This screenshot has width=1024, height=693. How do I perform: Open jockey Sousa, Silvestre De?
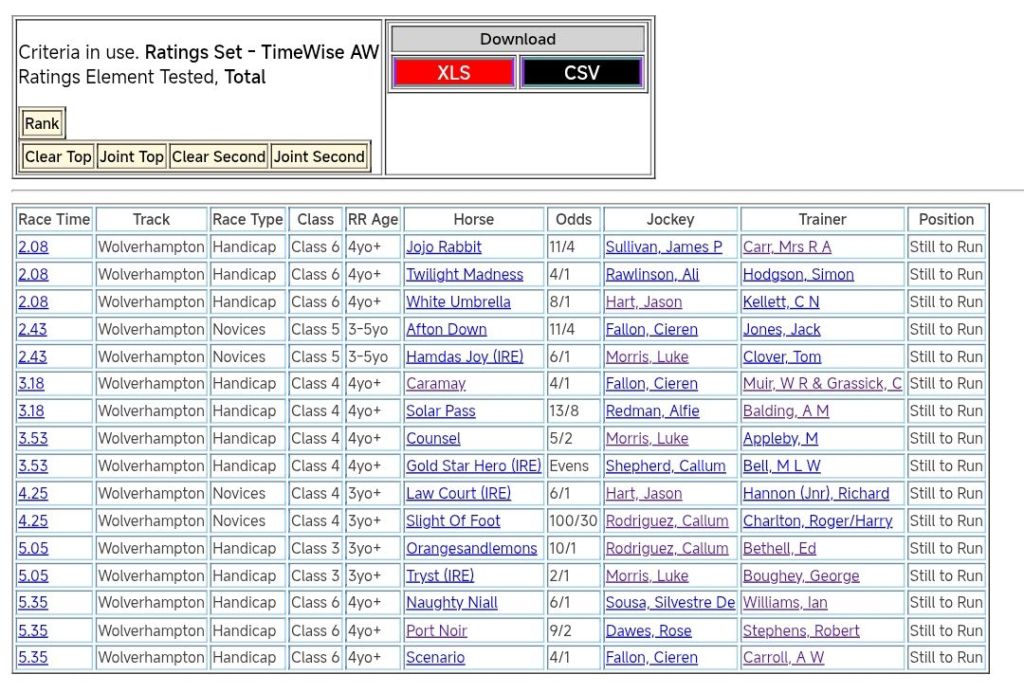[x=669, y=603]
